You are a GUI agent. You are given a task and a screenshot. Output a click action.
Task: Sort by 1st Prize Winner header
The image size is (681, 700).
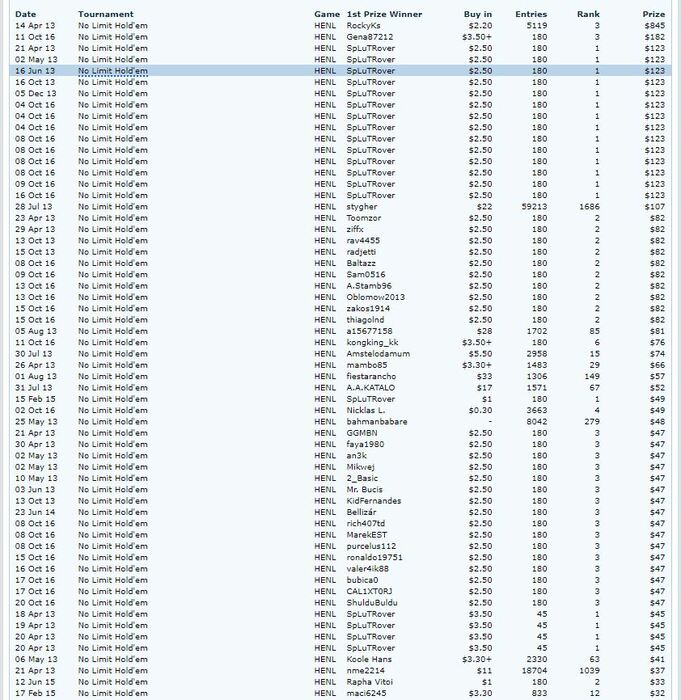pyautogui.click(x=384, y=14)
